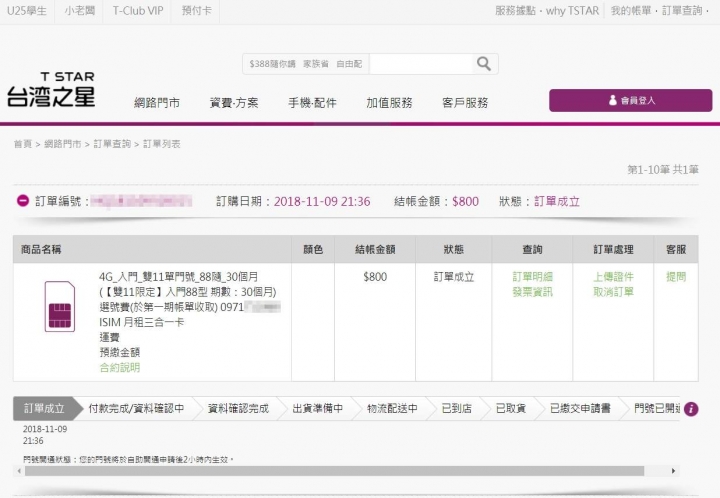Viewport: 720px width, 498px height.
Task: Go to the U25學生 section
Action: 27,11
